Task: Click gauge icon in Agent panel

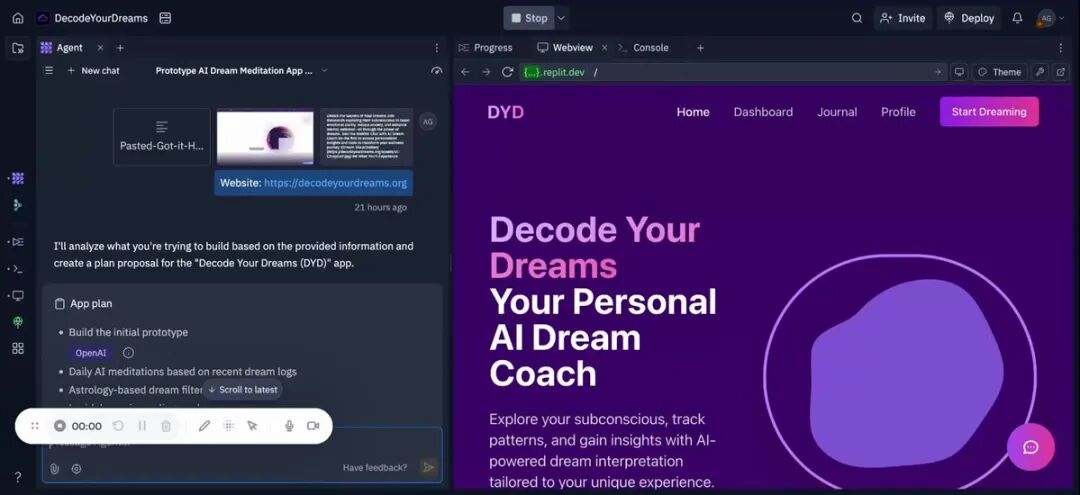Action: click(436, 70)
